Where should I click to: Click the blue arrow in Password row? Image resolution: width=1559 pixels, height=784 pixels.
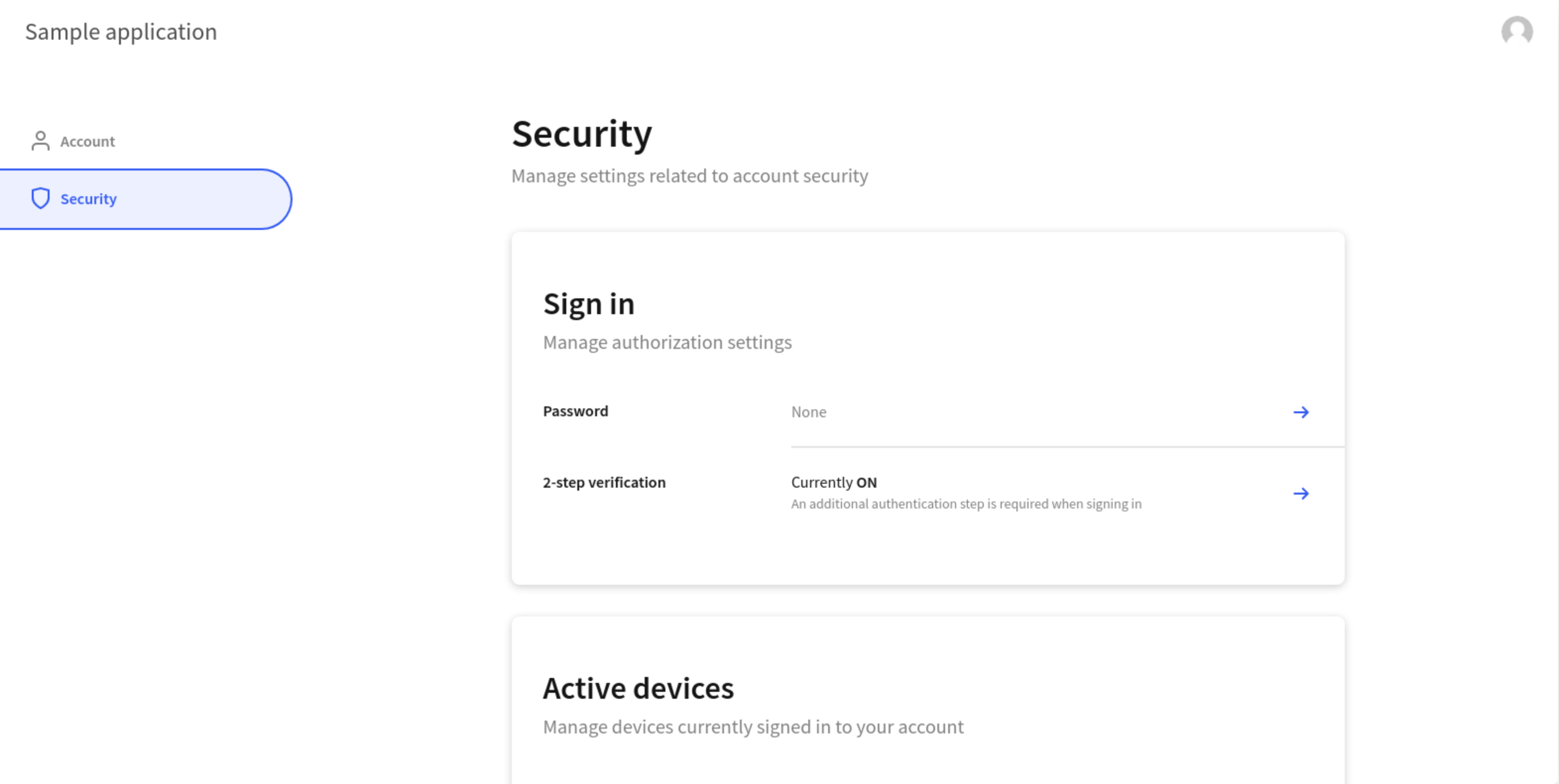point(1301,412)
